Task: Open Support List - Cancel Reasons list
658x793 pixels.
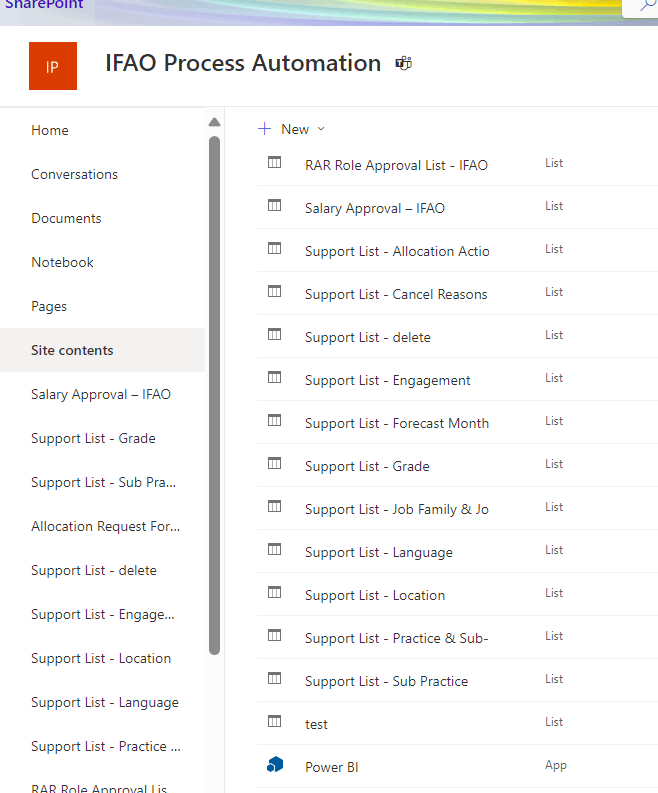Action: pos(396,294)
